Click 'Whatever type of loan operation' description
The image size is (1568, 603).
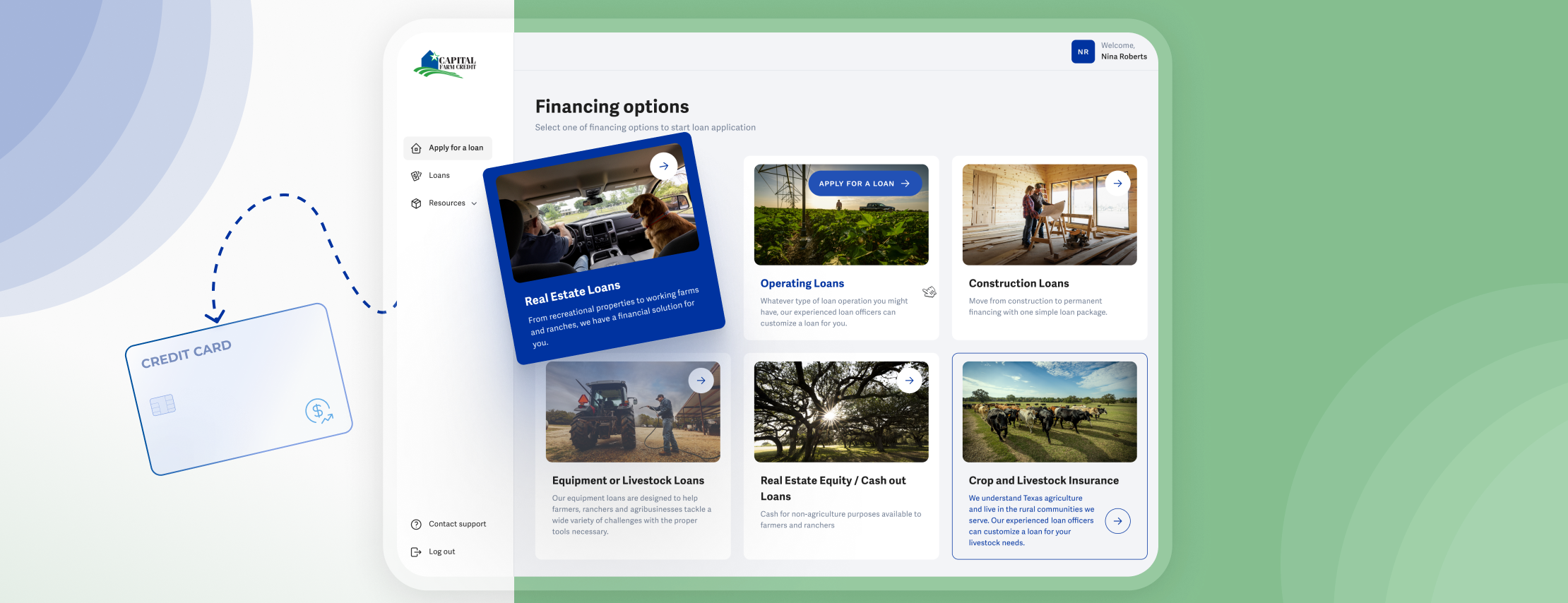click(x=834, y=312)
